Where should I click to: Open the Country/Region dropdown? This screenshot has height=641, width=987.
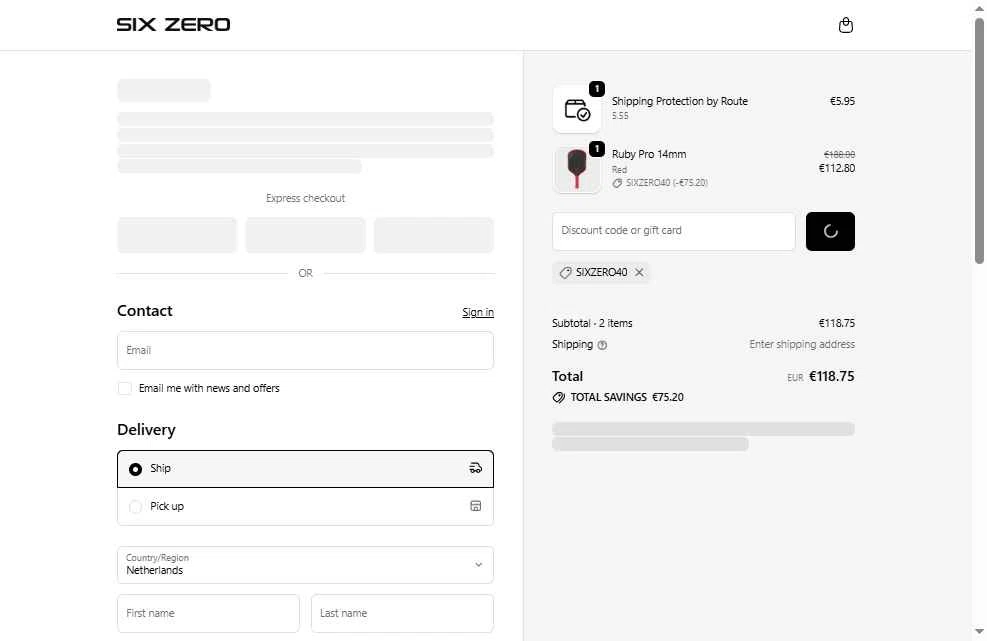click(305, 565)
